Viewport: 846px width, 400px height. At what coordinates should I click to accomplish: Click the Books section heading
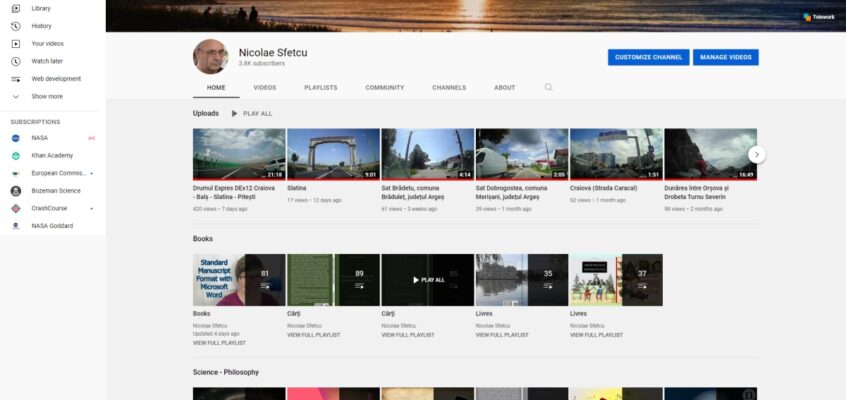(x=203, y=239)
